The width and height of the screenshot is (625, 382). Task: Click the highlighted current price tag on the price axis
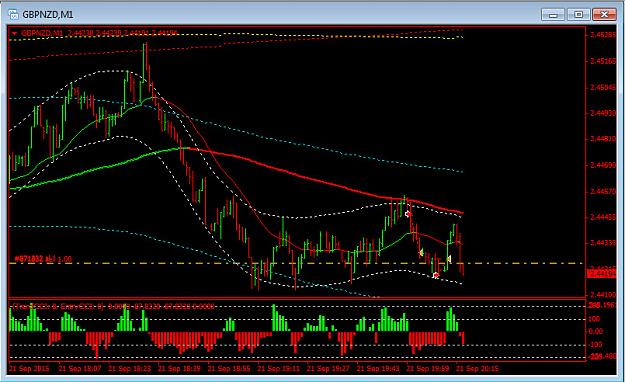point(601,274)
